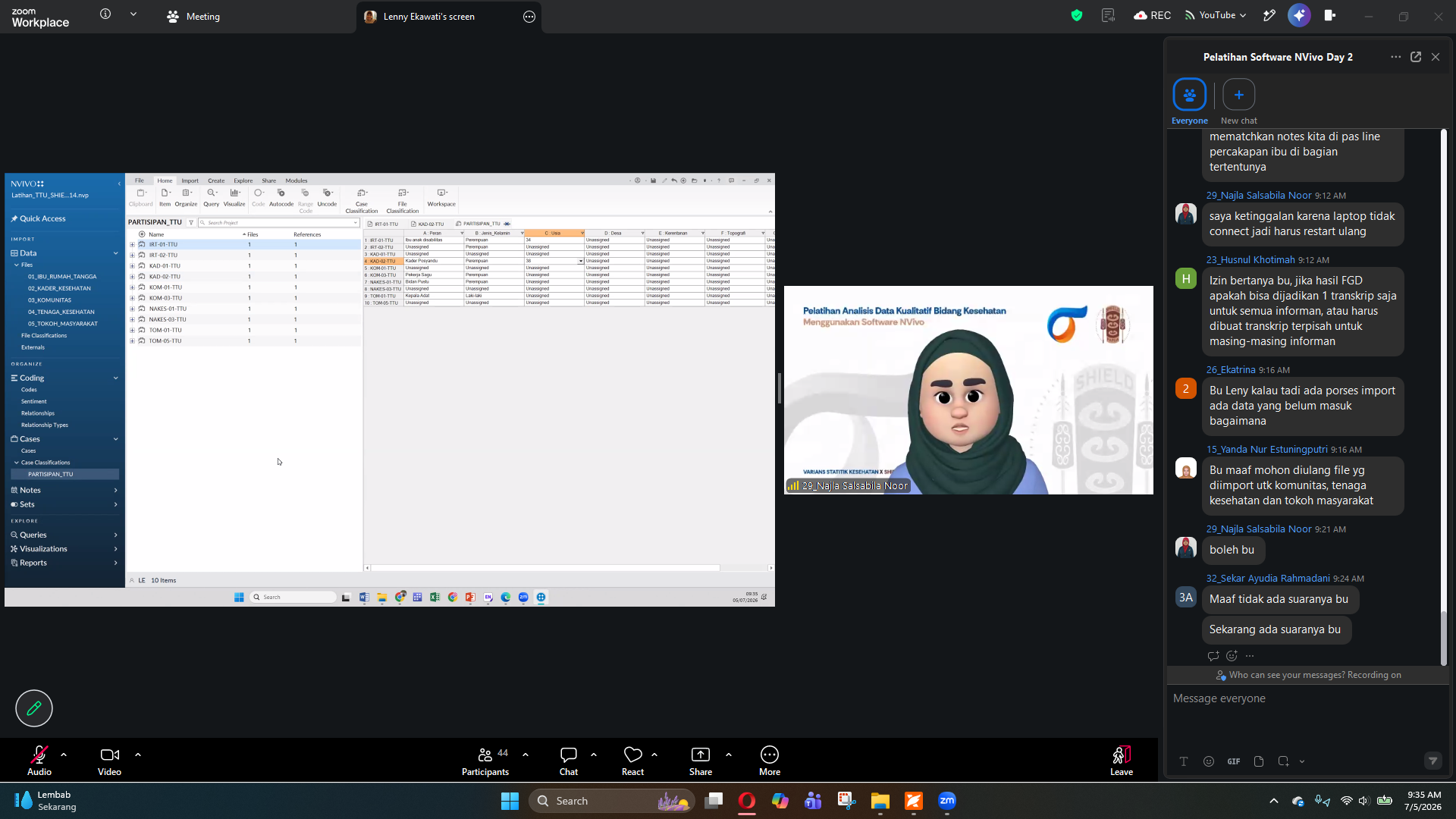The image size is (1456, 819).
Task: Show hidden system tray icons
Action: [x=1274, y=801]
